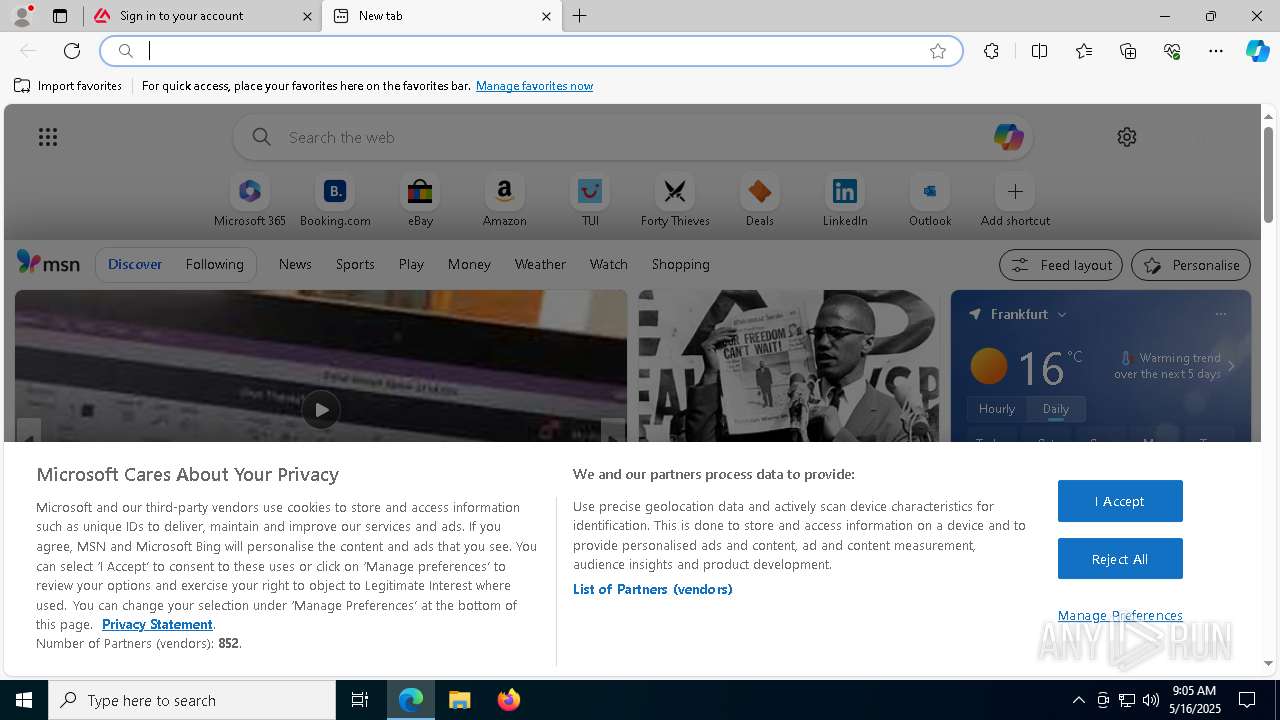Open the Malcolm X news photo card
The height and width of the screenshot is (720, 1280).
pyautogui.click(x=788, y=366)
